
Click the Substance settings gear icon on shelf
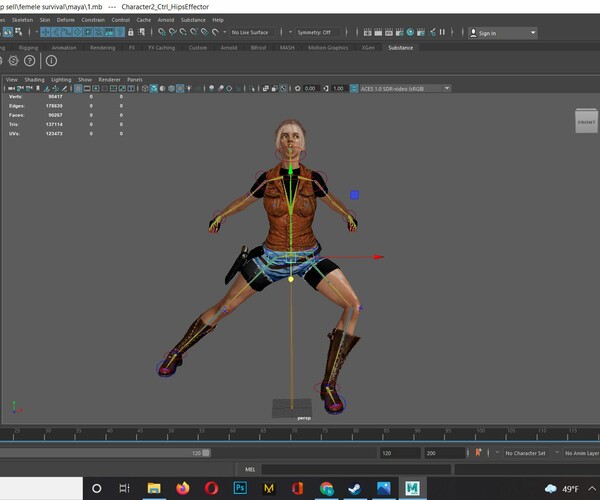click(x=13, y=61)
